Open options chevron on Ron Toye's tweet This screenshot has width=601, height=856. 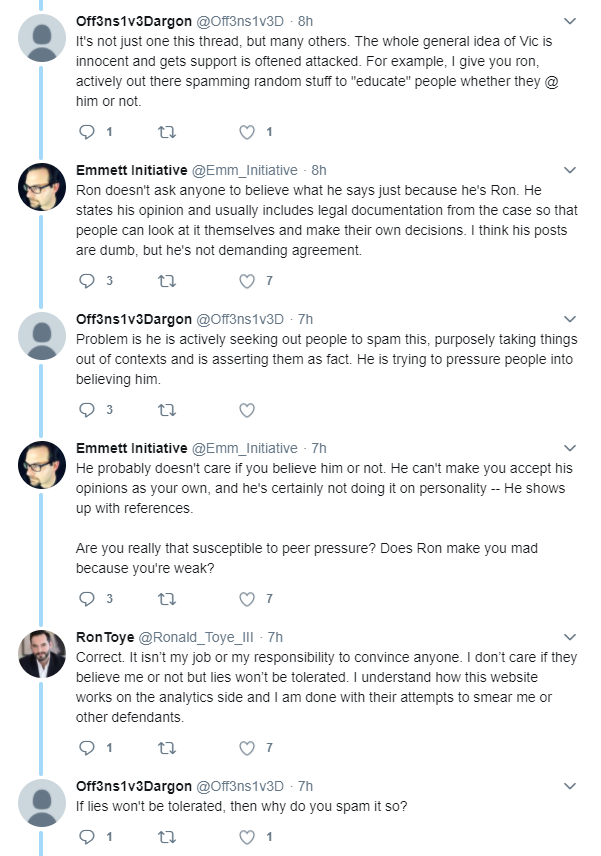click(x=570, y=637)
